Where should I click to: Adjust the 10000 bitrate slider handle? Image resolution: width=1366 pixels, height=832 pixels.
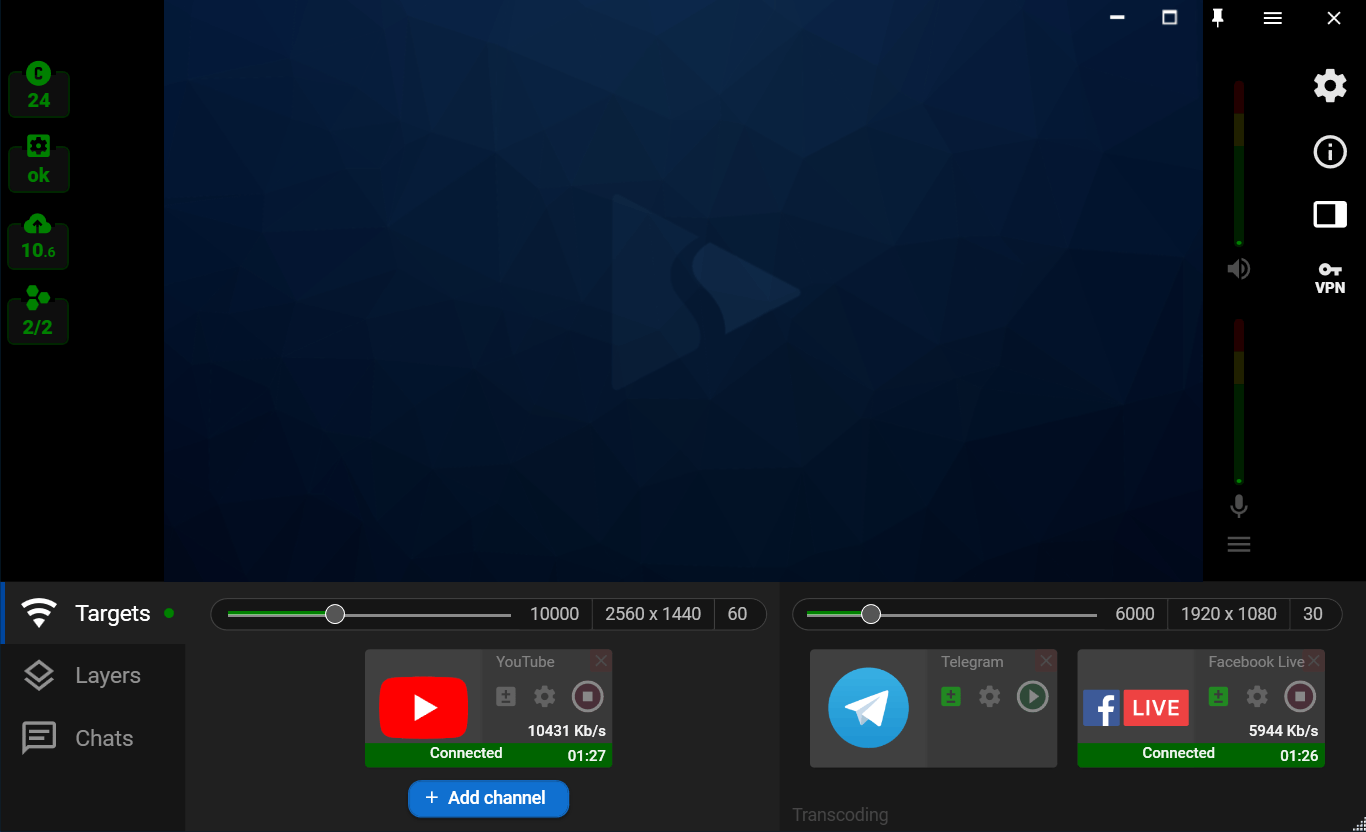coord(335,614)
